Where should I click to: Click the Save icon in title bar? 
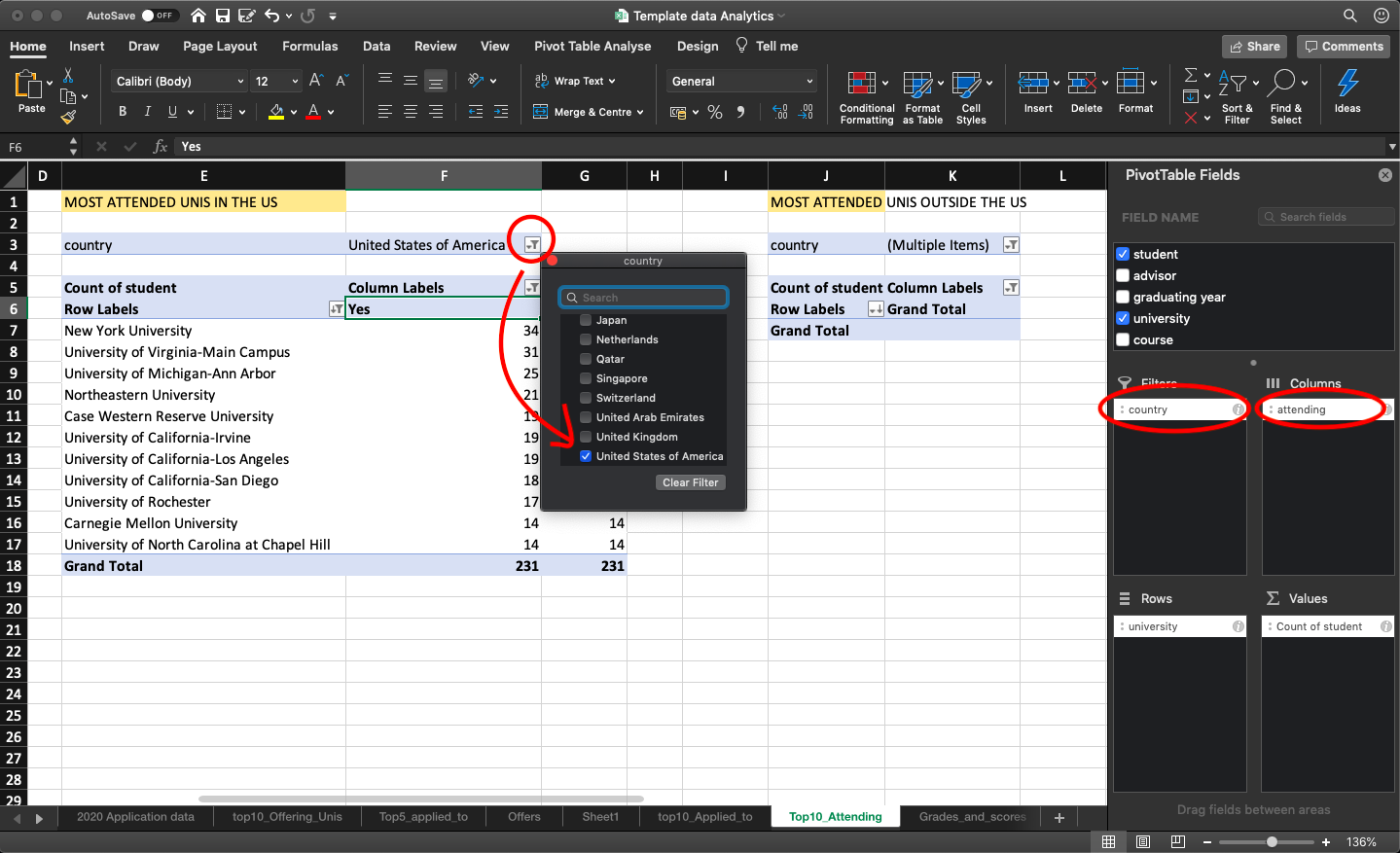(223, 16)
